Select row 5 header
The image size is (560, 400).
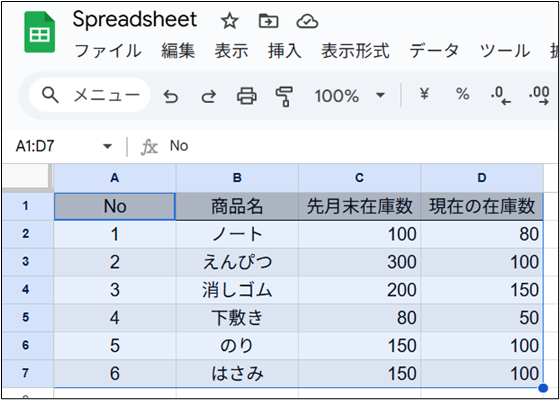(x=28, y=318)
